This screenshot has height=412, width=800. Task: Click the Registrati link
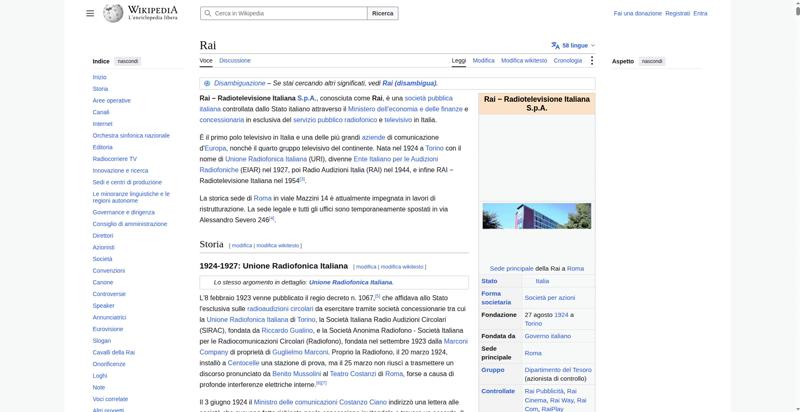point(677,13)
